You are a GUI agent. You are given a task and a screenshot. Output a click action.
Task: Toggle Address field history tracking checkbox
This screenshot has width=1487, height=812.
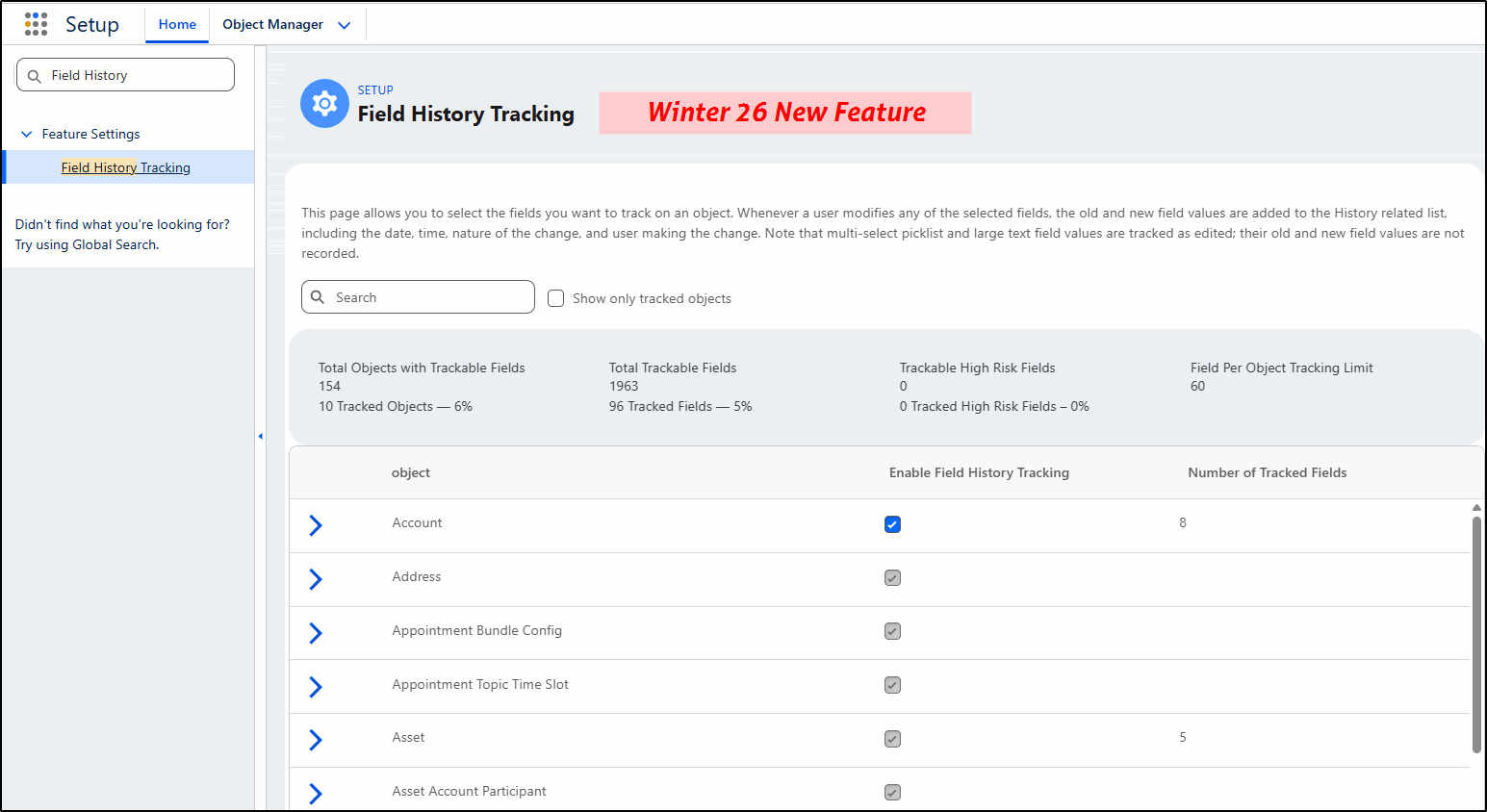892,578
